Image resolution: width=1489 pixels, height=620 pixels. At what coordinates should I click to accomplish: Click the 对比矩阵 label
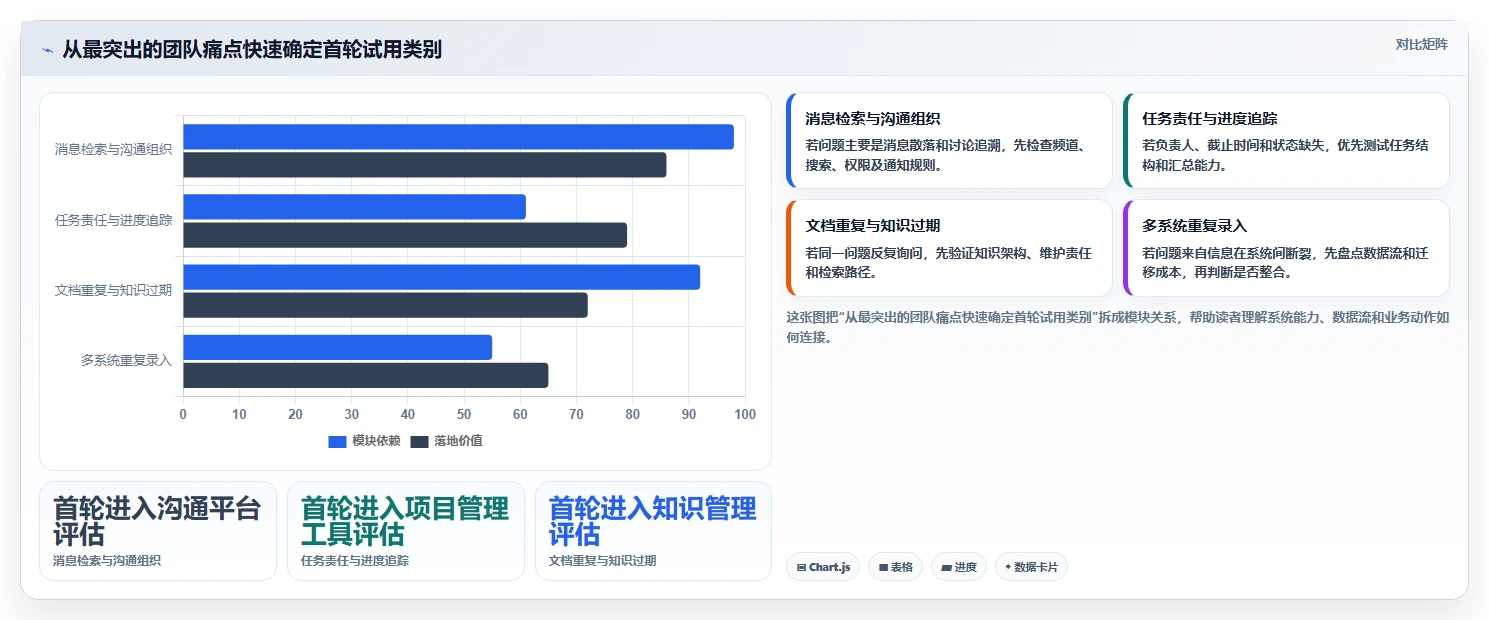[1422, 44]
